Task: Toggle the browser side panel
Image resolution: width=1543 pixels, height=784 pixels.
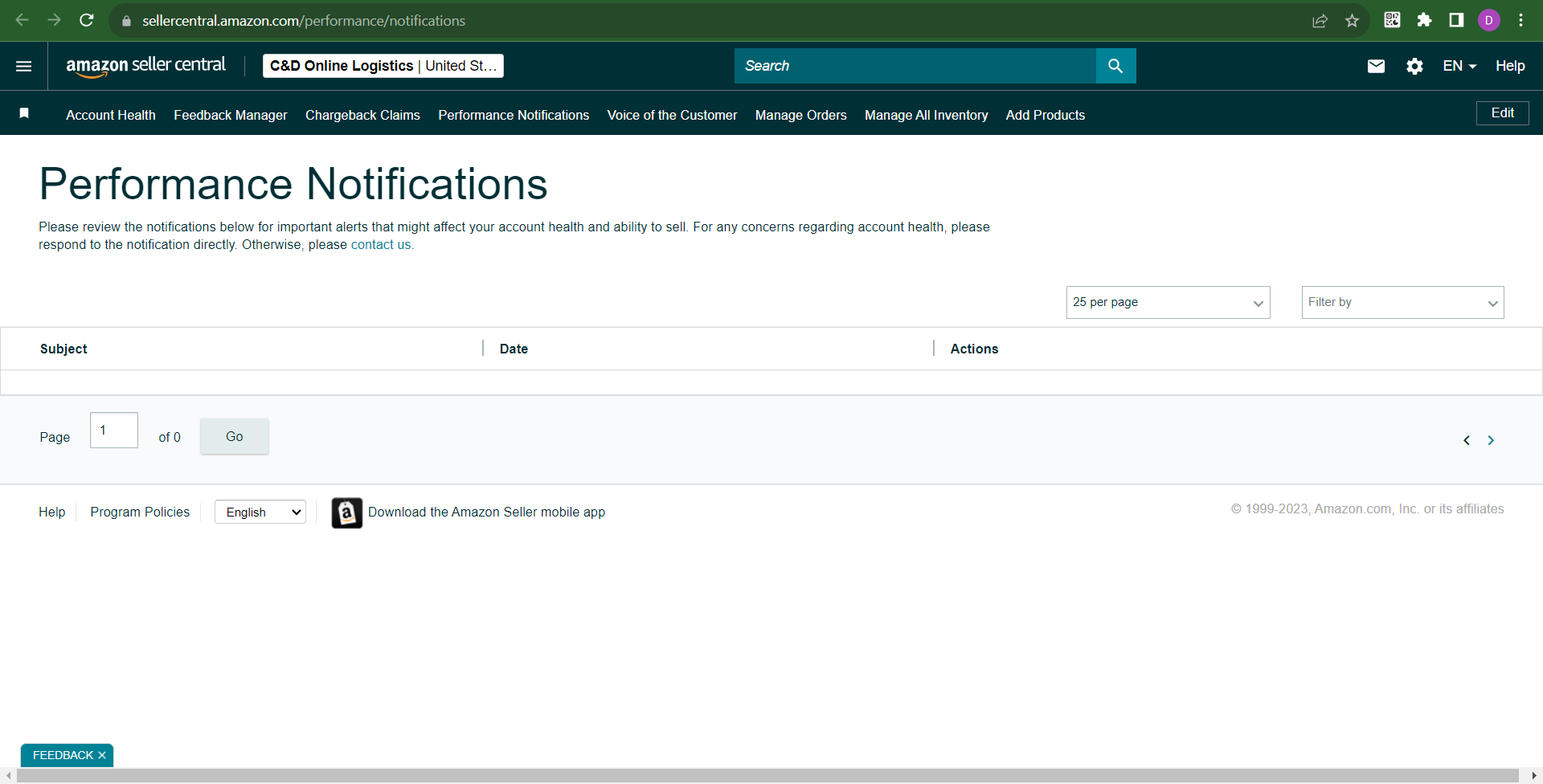Action: pyautogui.click(x=1456, y=20)
